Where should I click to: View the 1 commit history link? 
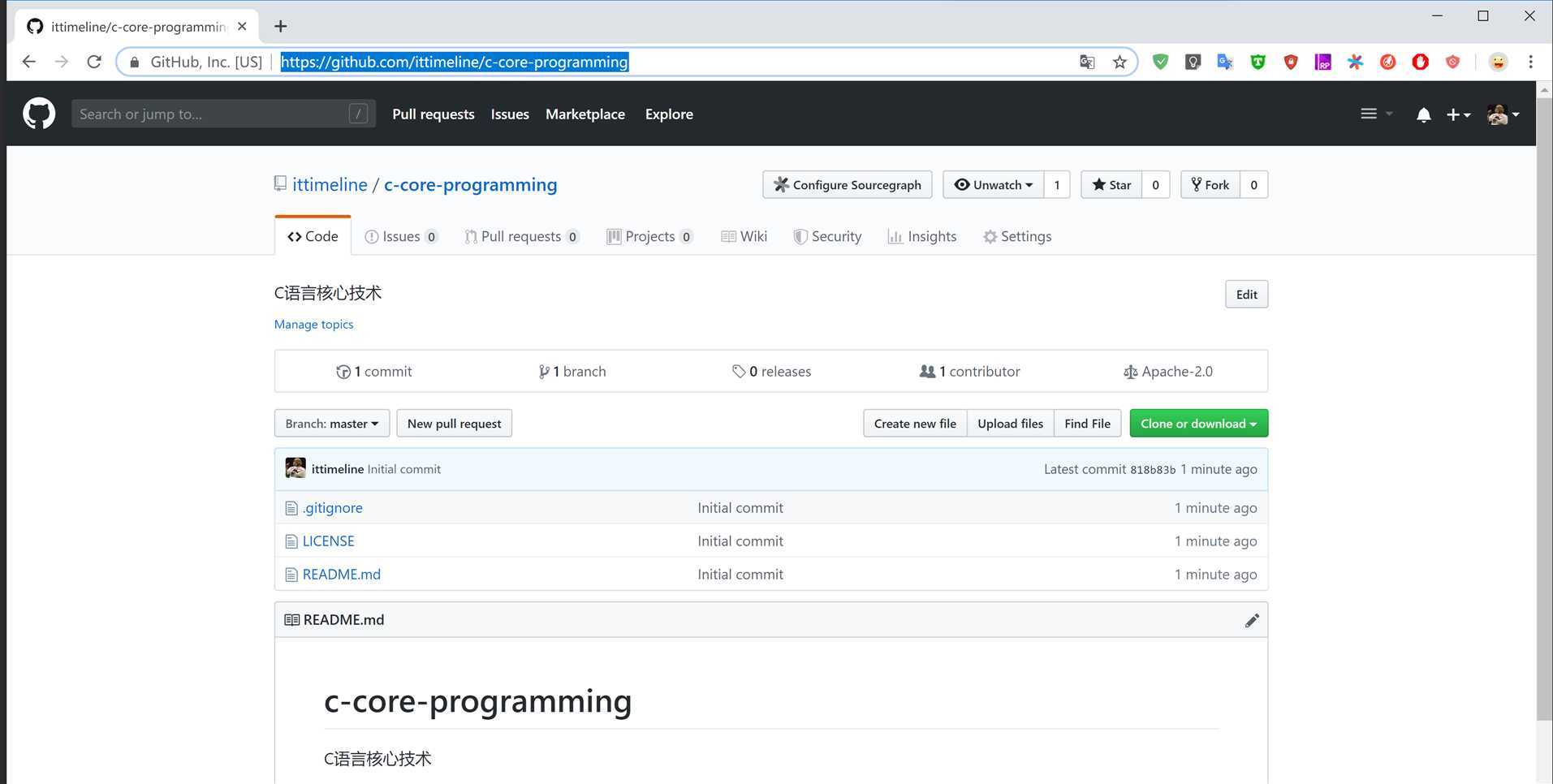pos(374,372)
